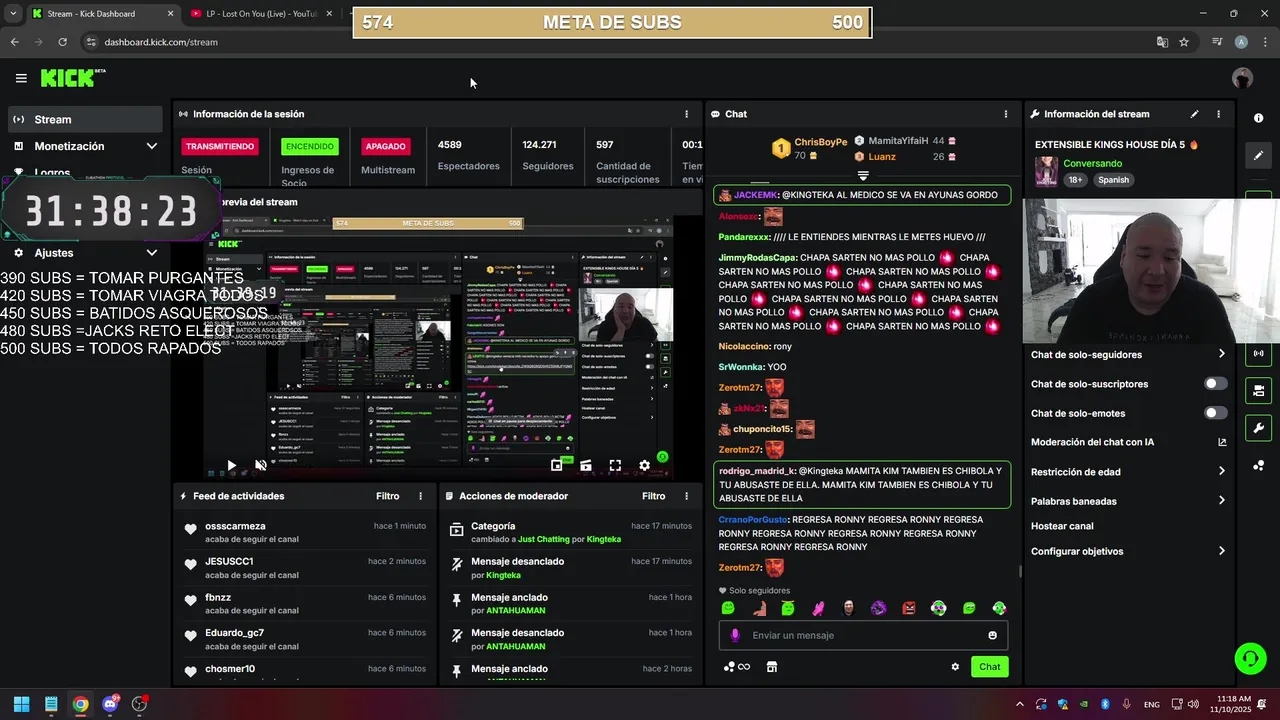Switch to LP Lost On You YouTube tab
The image size is (1280, 720).
coord(262,14)
